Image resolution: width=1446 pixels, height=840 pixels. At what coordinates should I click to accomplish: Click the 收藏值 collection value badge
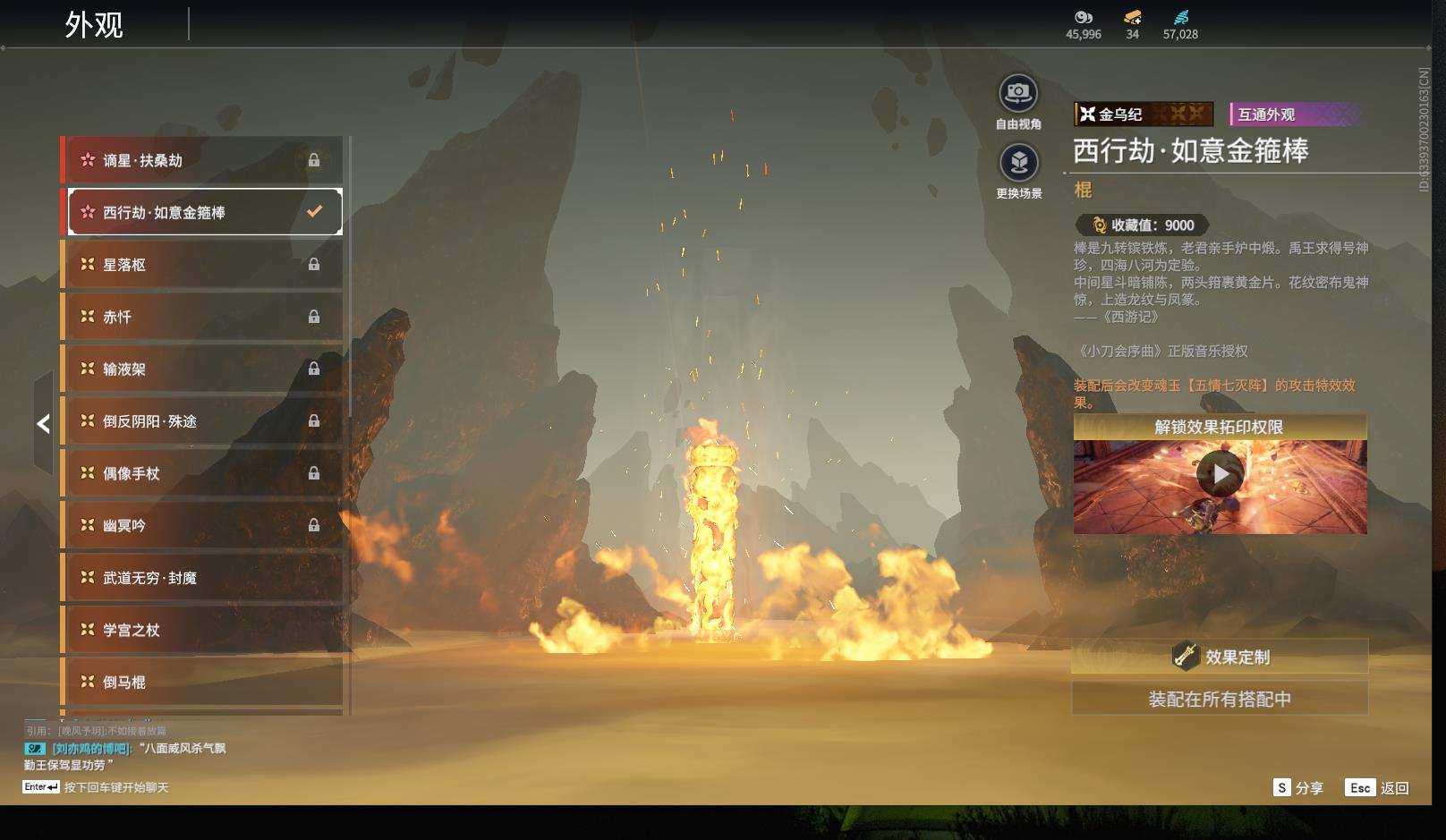pos(1142,225)
